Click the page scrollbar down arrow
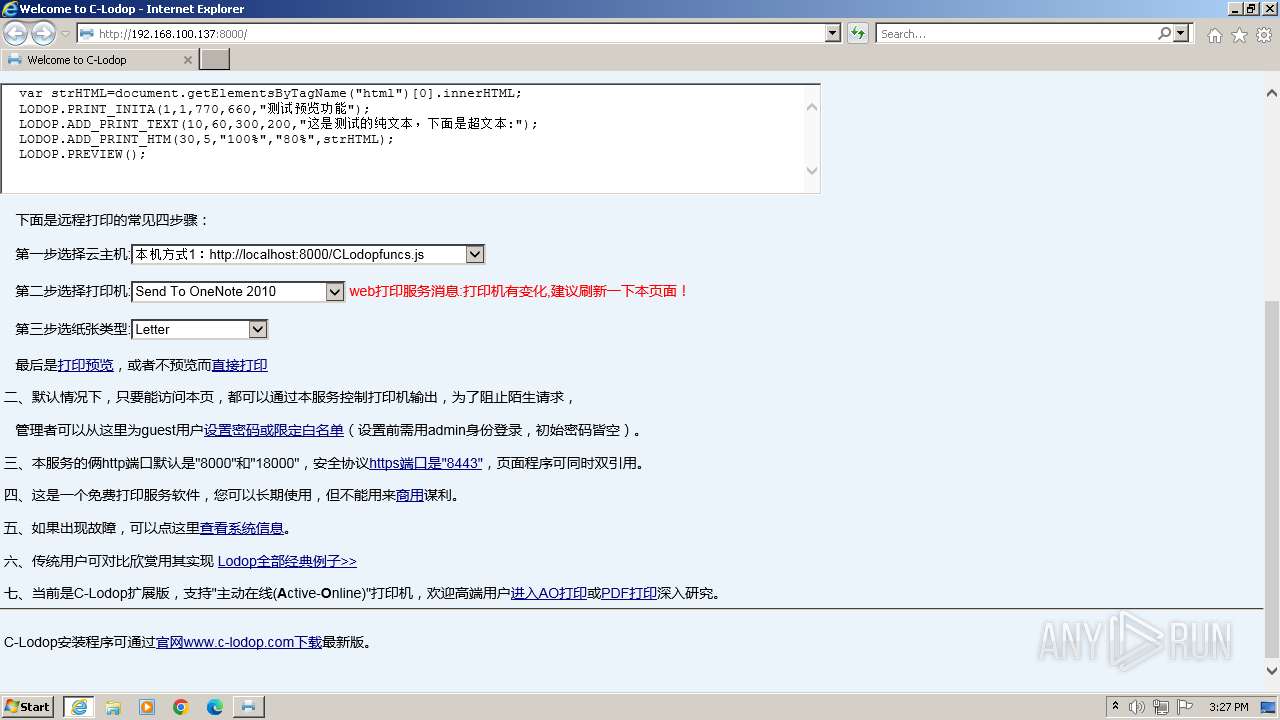 (1272, 671)
